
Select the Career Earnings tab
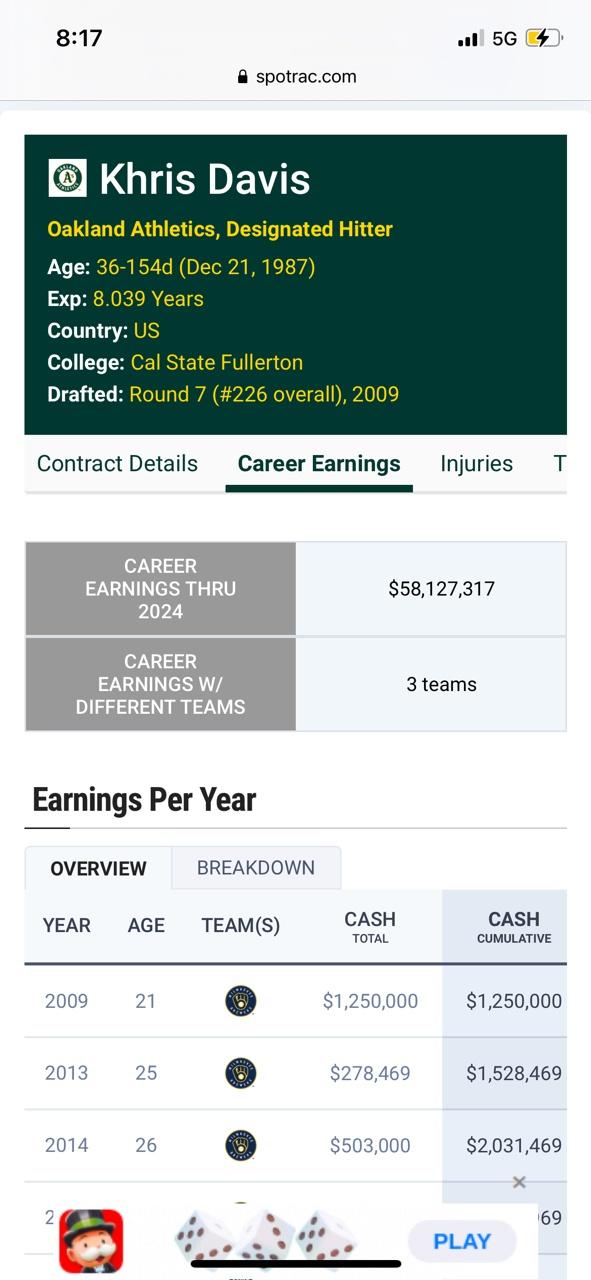[319, 464]
